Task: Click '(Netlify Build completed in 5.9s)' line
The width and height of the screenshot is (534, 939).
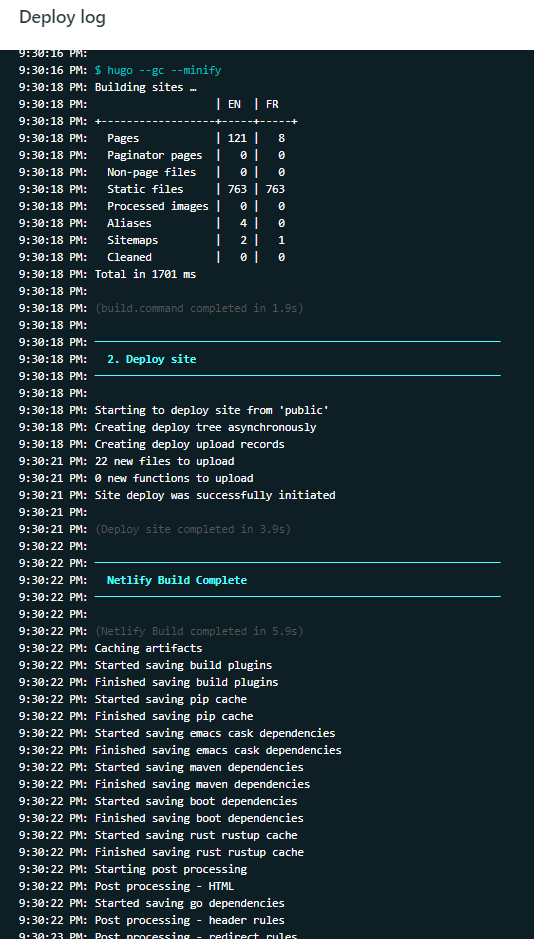Action: tap(199, 631)
